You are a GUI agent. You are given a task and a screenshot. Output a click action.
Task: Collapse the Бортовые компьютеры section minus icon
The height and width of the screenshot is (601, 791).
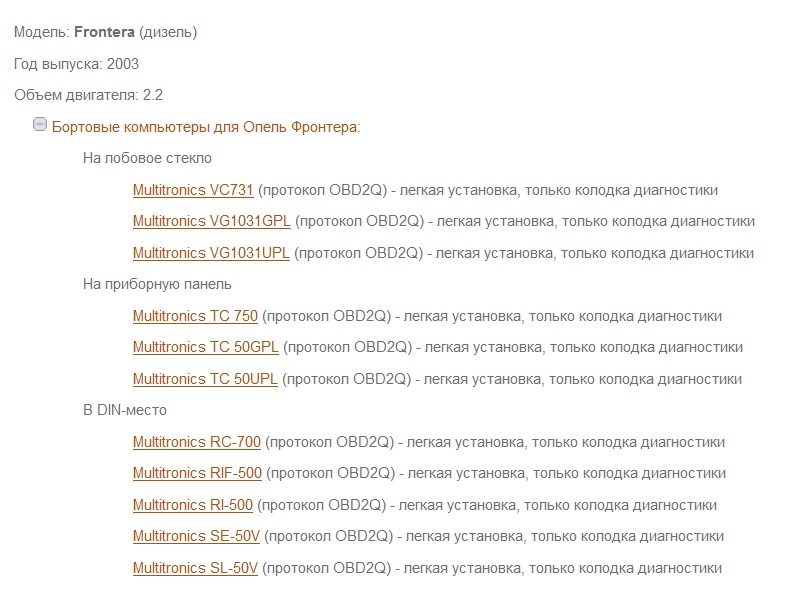point(40,124)
